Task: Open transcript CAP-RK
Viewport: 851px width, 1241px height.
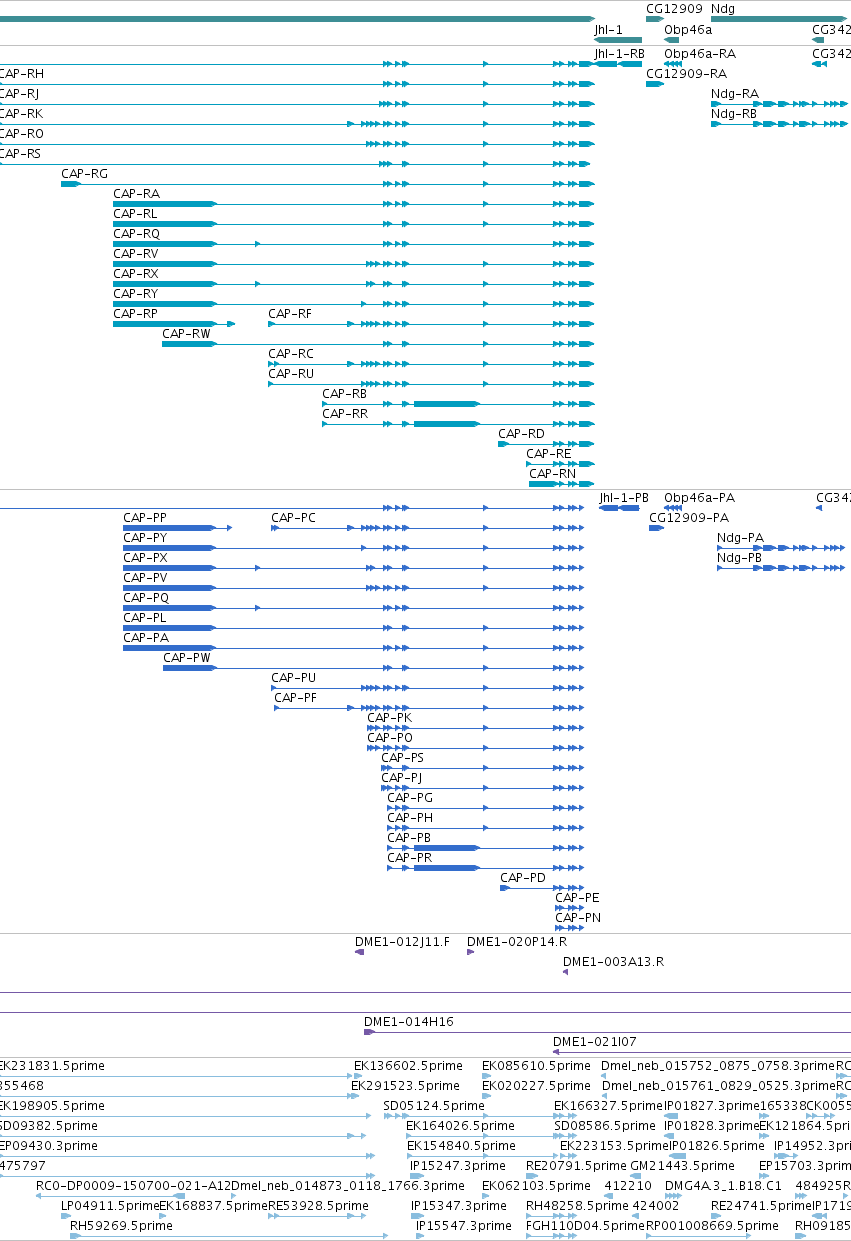Action: tap(21, 114)
